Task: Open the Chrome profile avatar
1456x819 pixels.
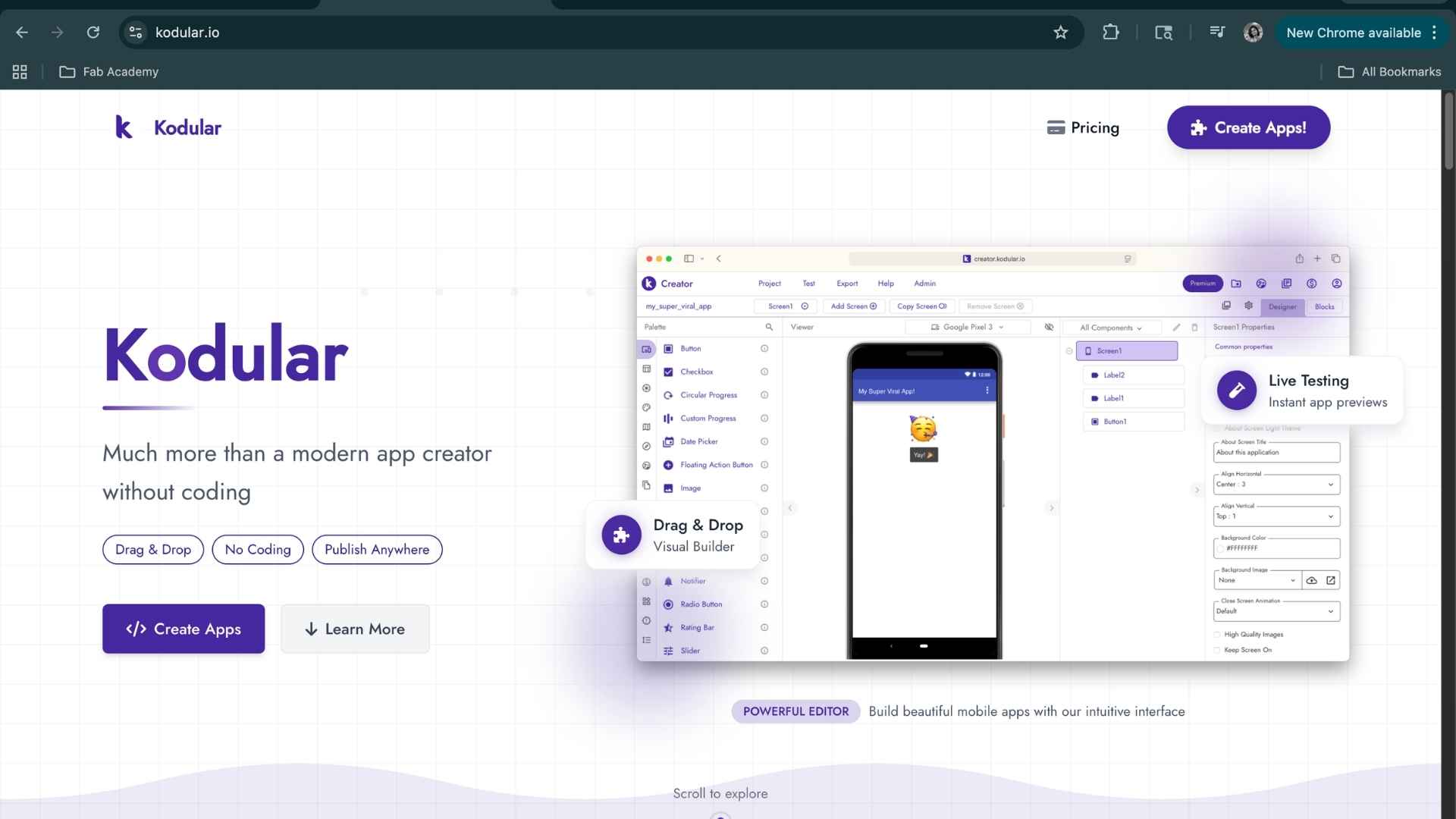Action: click(x=1253, y=33)
